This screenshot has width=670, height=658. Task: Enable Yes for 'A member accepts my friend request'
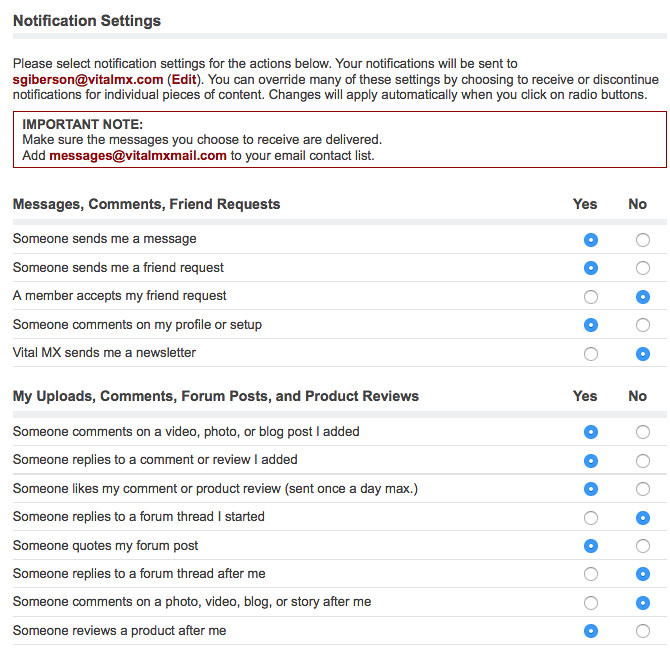(591, 297)
